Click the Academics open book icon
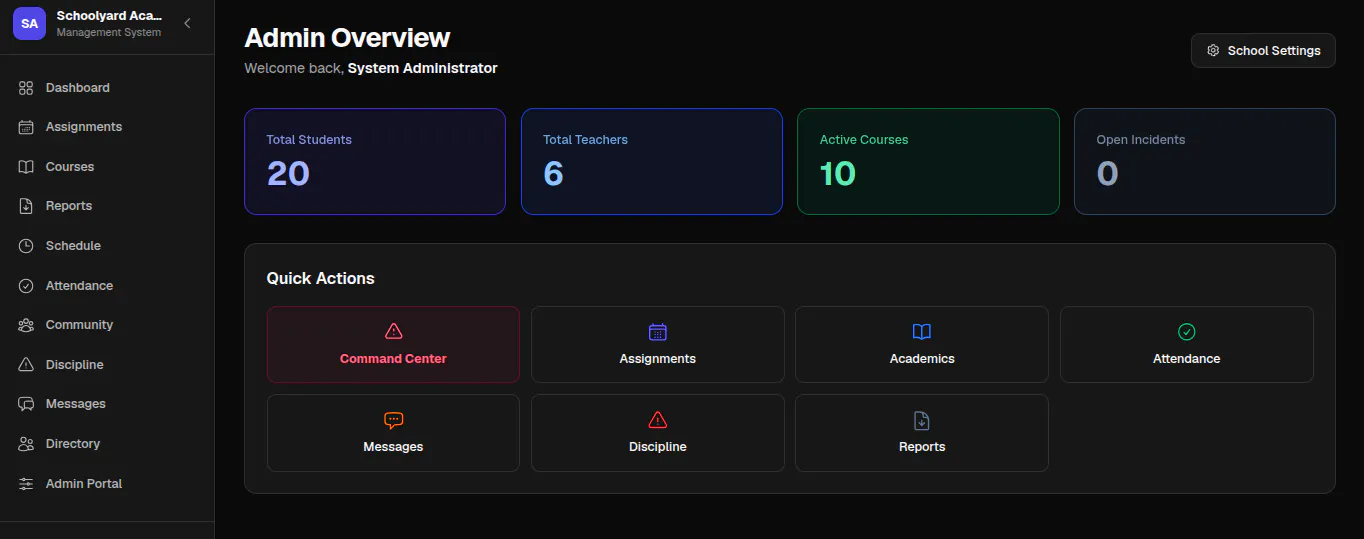 click(x=922, y=331)
